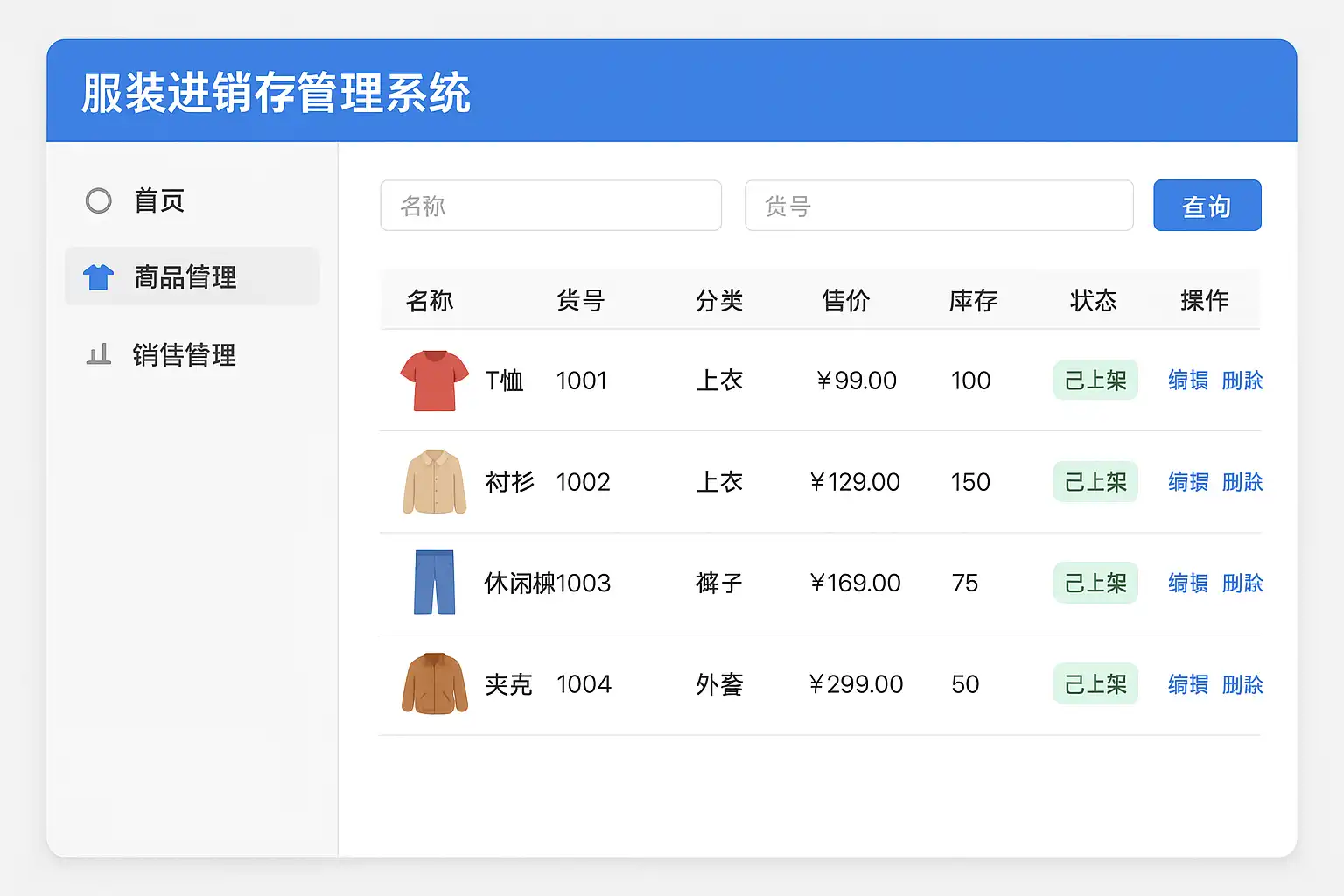Delete the product with 货号 1001

coord(1242,381)
